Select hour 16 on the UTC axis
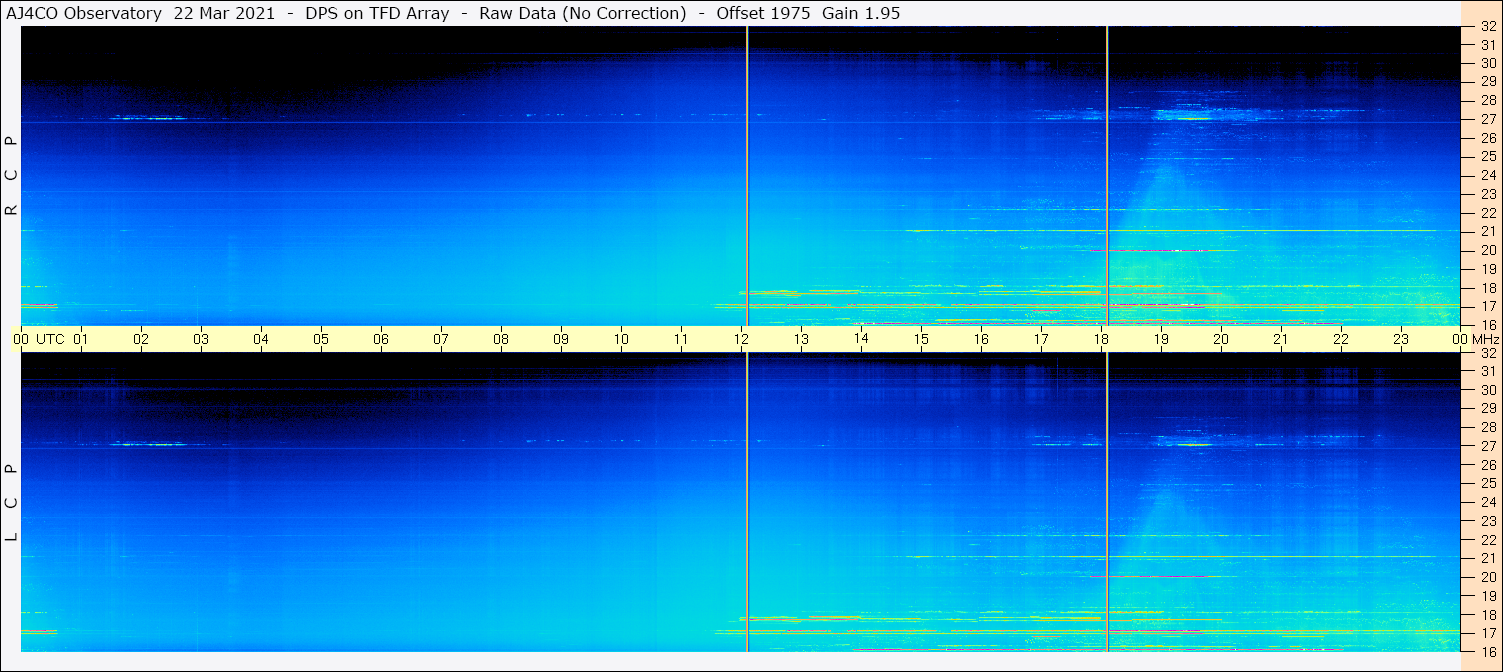1503x672 pixels. tap(981, 339)
